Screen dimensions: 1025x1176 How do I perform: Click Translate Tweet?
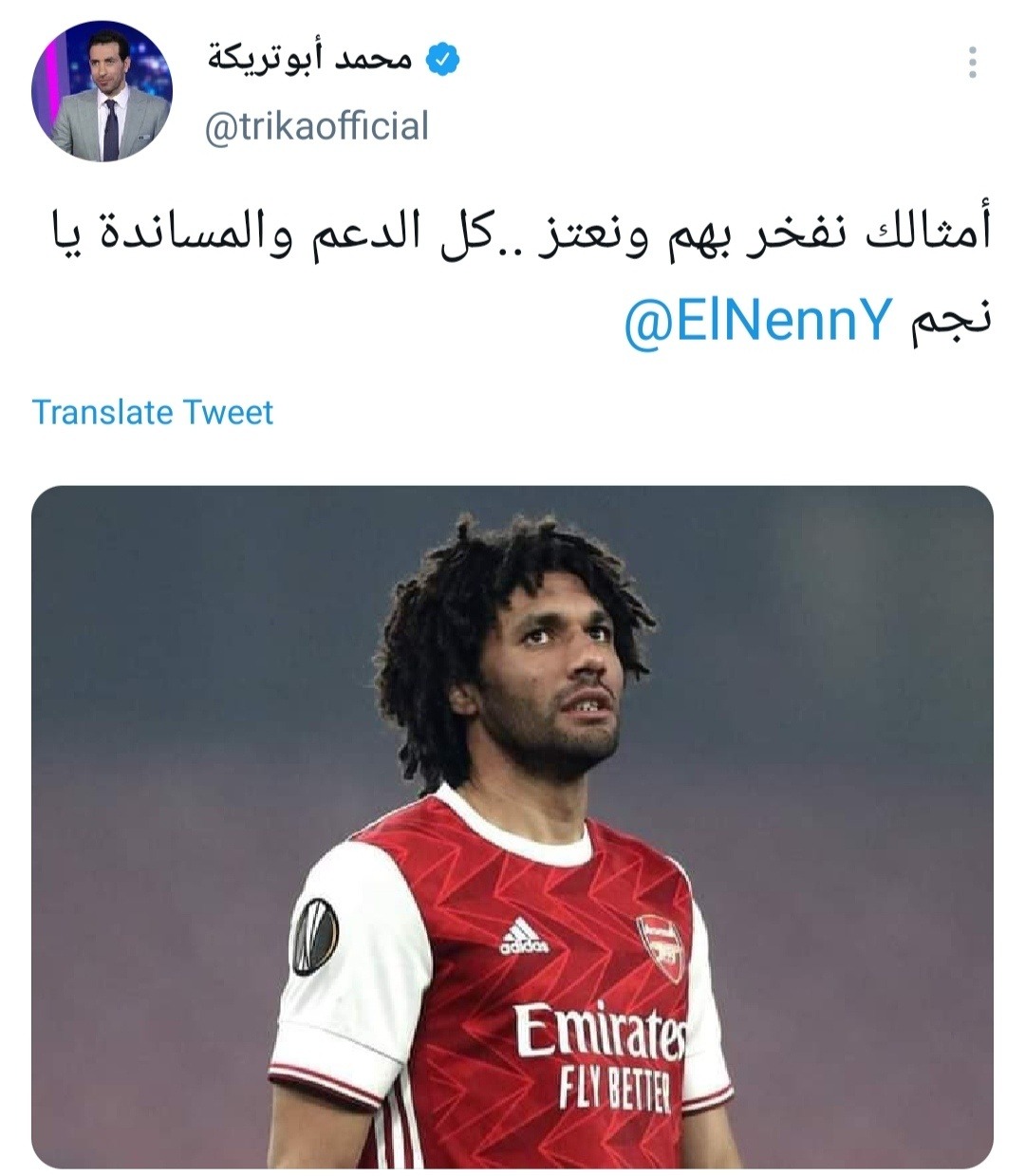click(153, 413)
